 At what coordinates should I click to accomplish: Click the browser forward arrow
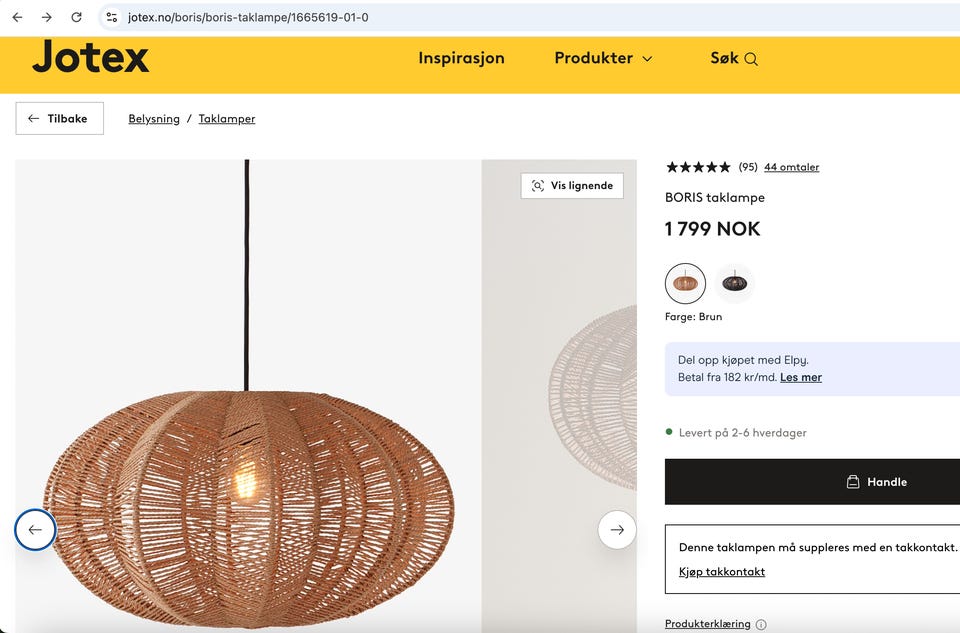(46, 17)
